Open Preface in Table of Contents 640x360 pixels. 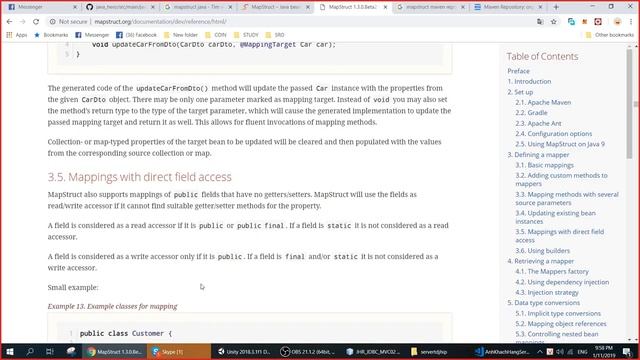(518, 71)
